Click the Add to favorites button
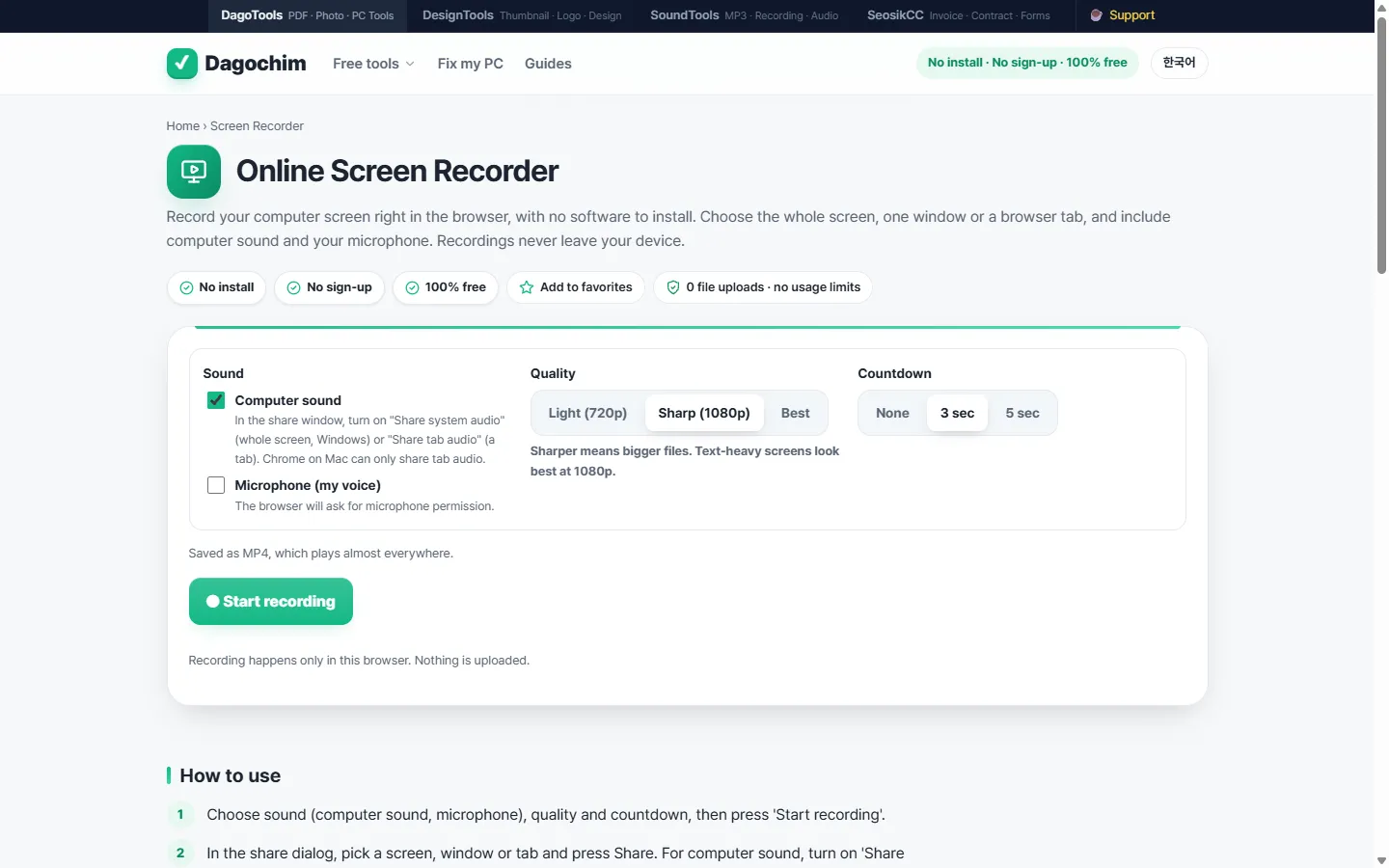Viewport: 1389px width, 868px height. click(x=576, y=287)
